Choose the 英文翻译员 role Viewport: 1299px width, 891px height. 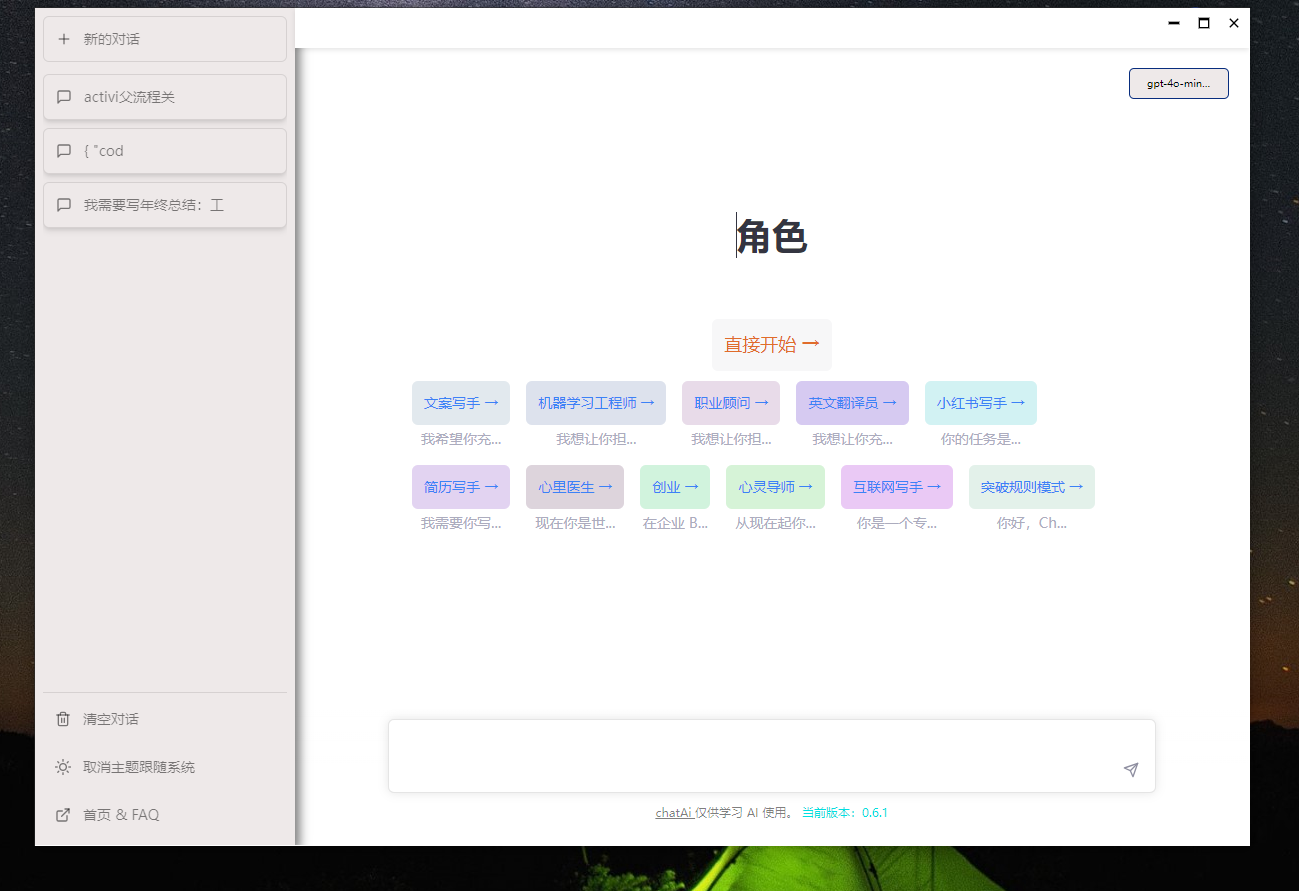852,403
